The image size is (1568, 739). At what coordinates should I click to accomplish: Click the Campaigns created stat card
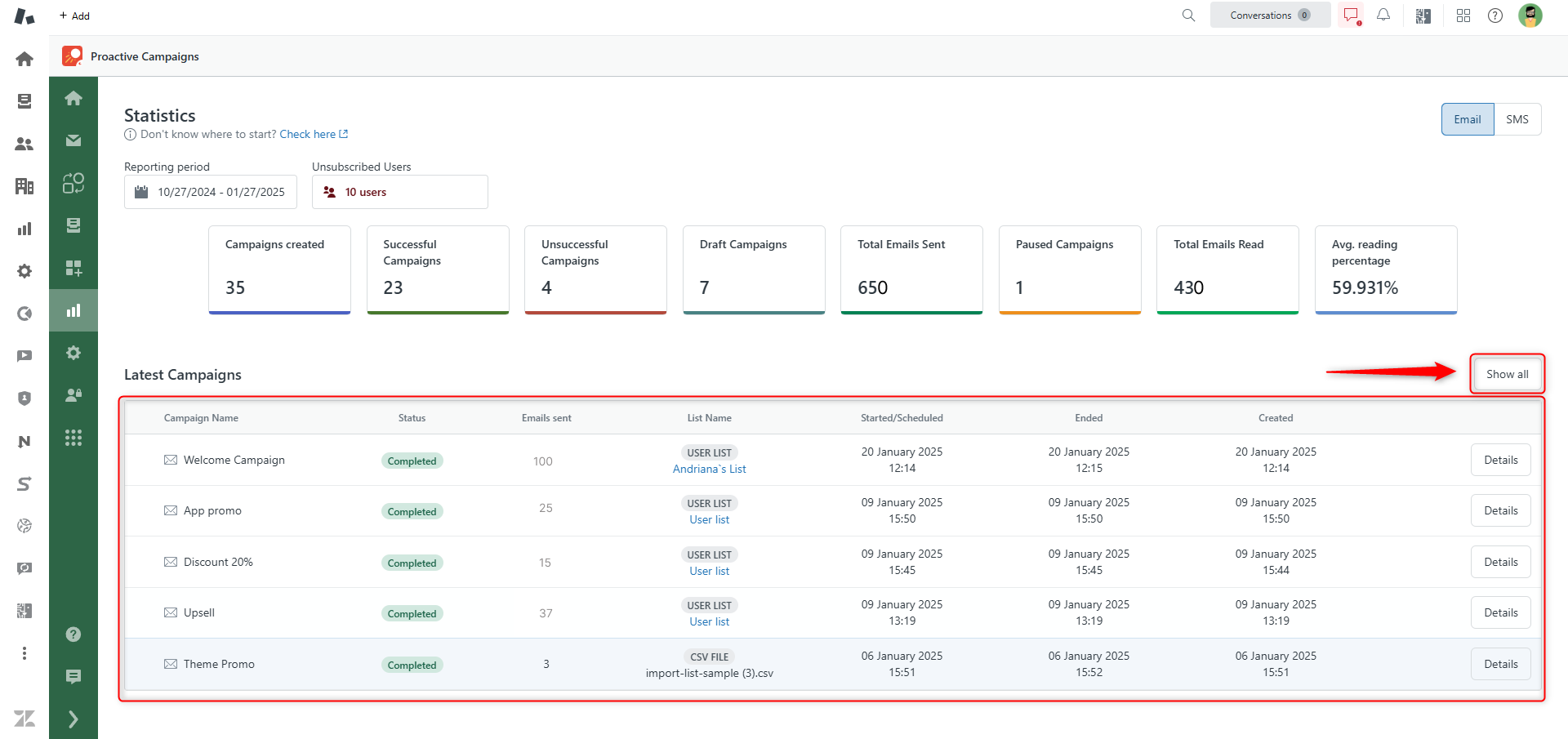(x=279, y=269)
